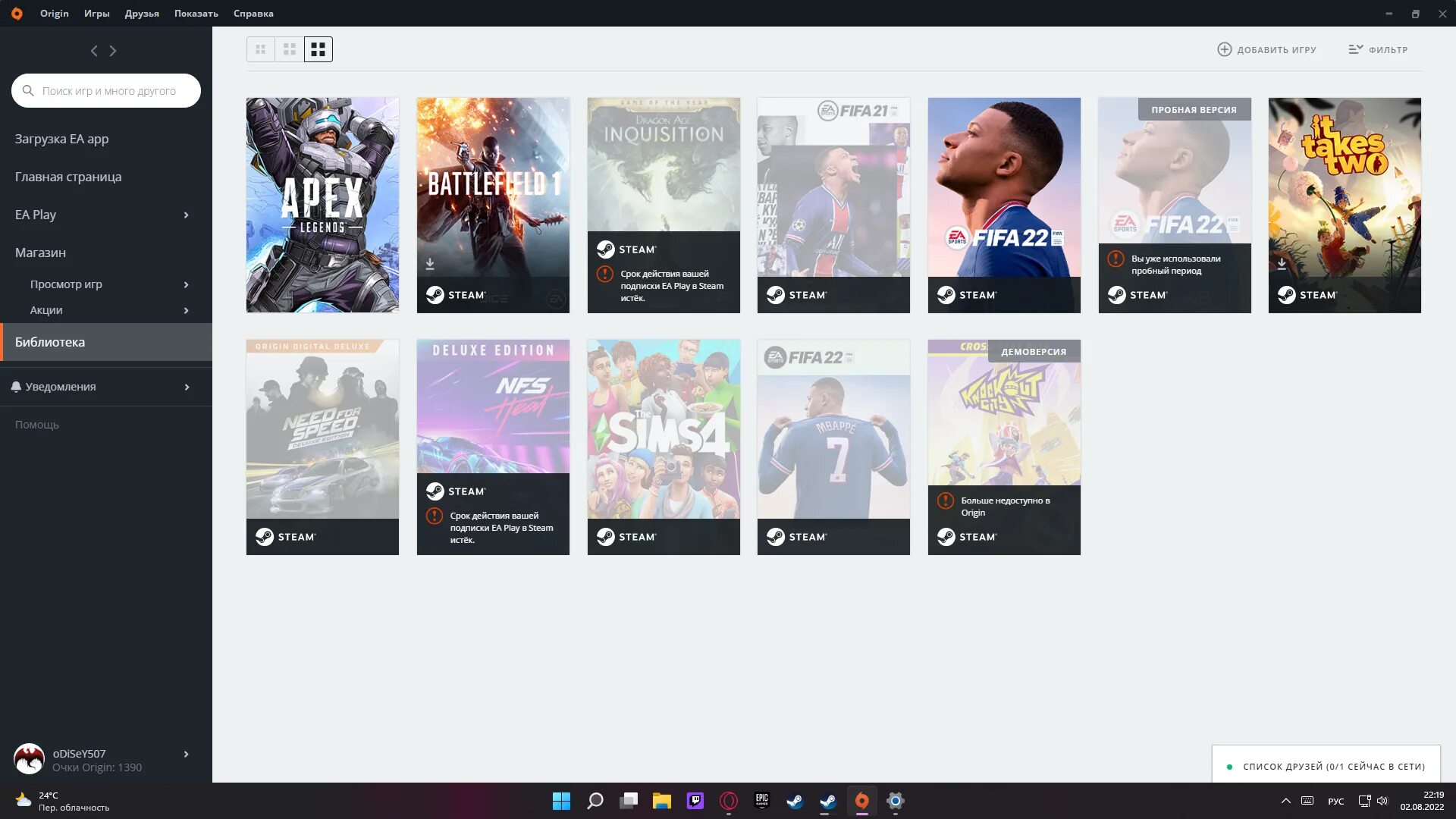Click the Очки Origin: 1390 text
Viewport: 1456px width, 819px height.
pyautogui.click(x=97, y=767)
